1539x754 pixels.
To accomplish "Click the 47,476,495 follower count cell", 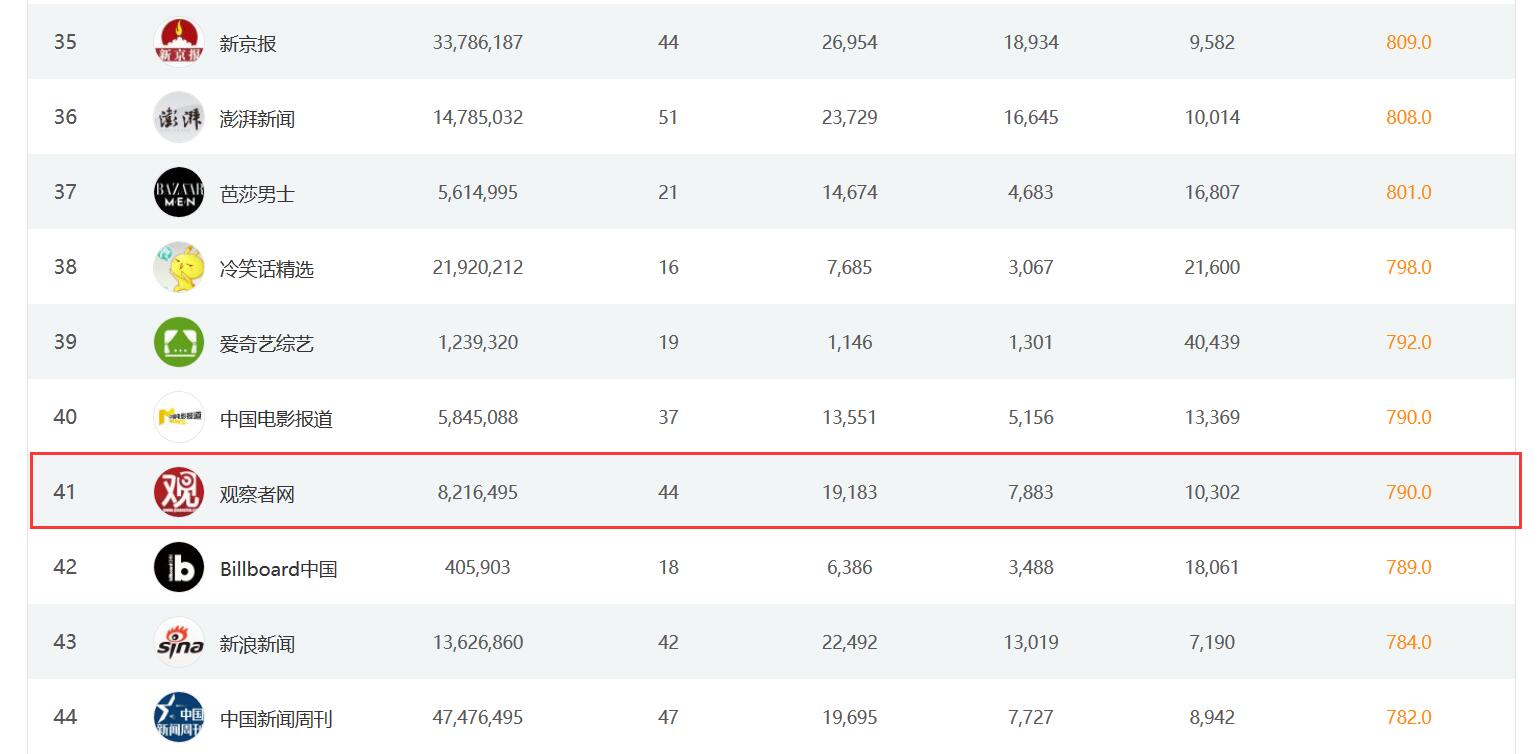I will (x=478, y=717).
